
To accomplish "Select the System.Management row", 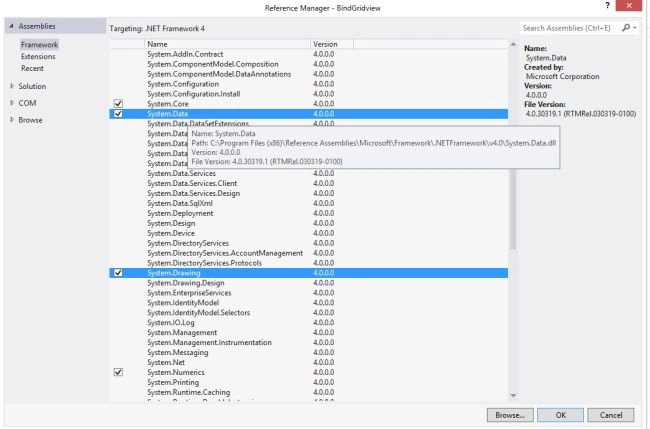I will tap(308, 332).
